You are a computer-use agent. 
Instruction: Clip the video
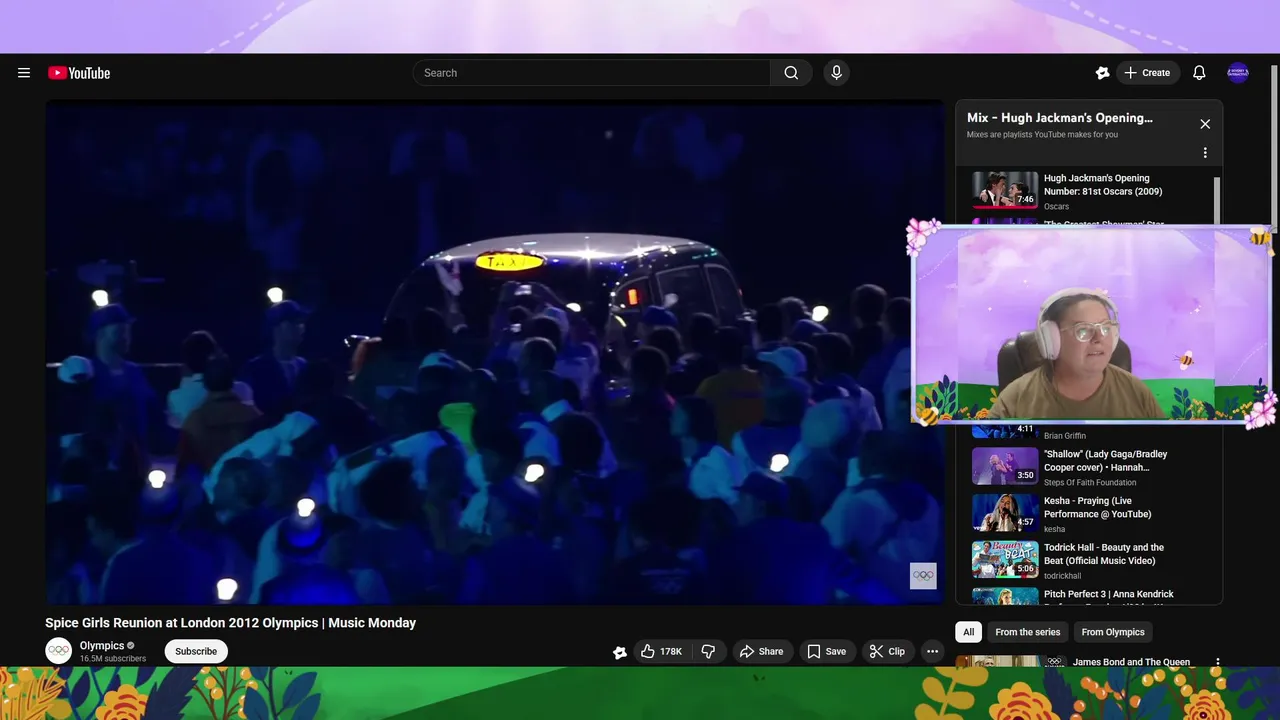click(887, 651)
